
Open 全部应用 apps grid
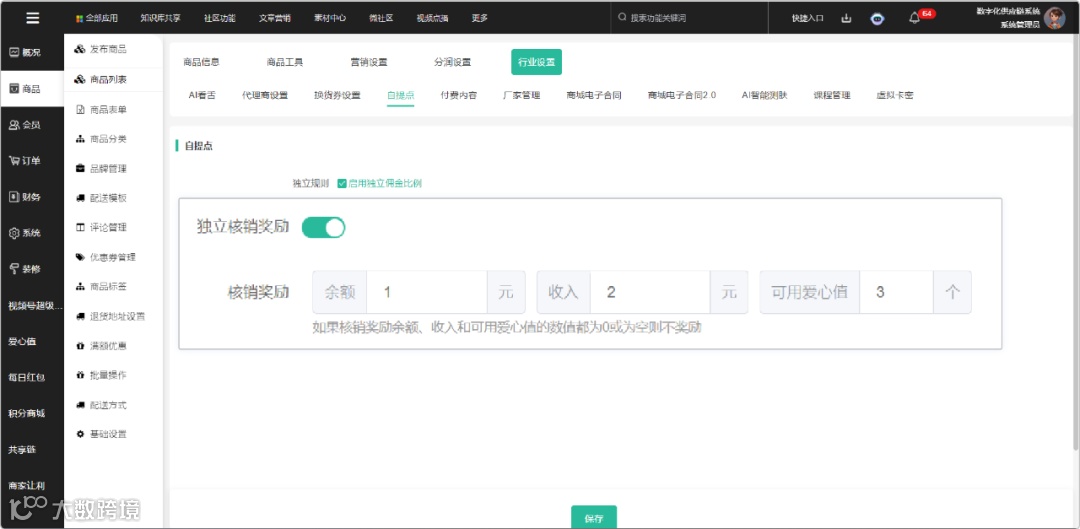pyautogui.click(x=96, y=19)
